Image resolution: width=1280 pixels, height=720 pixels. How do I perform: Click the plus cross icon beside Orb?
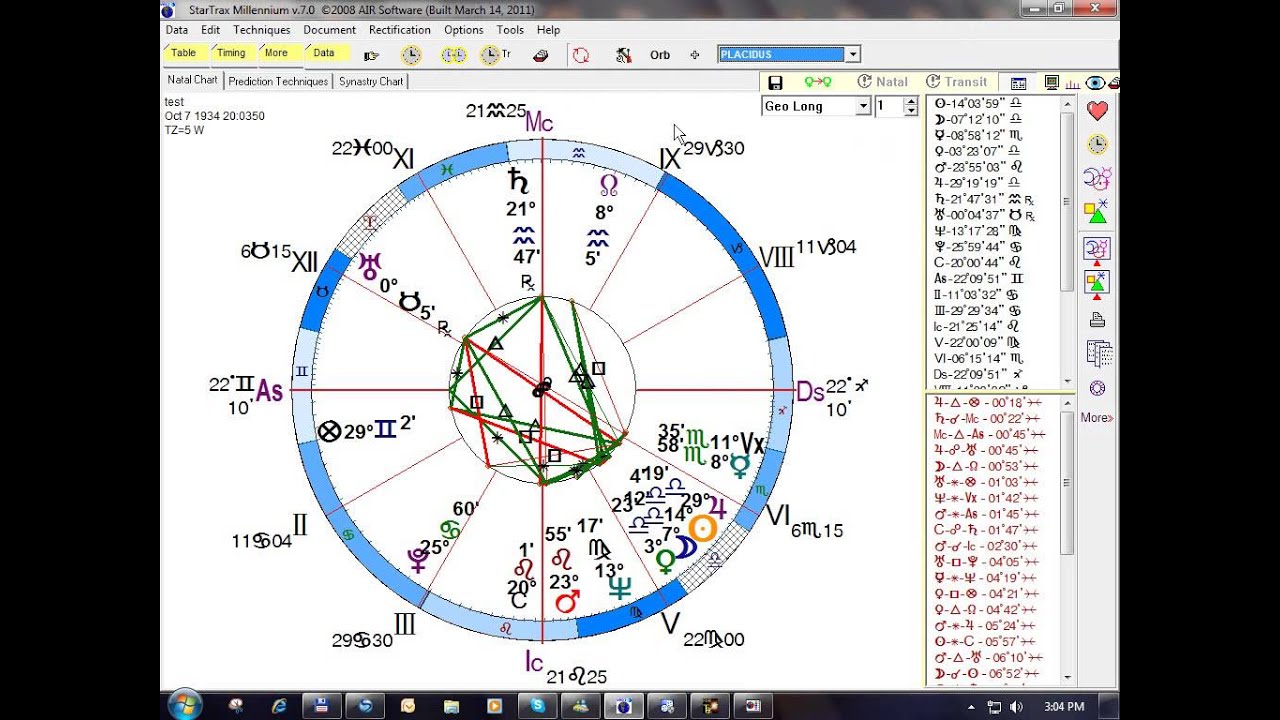coord(695,55)
